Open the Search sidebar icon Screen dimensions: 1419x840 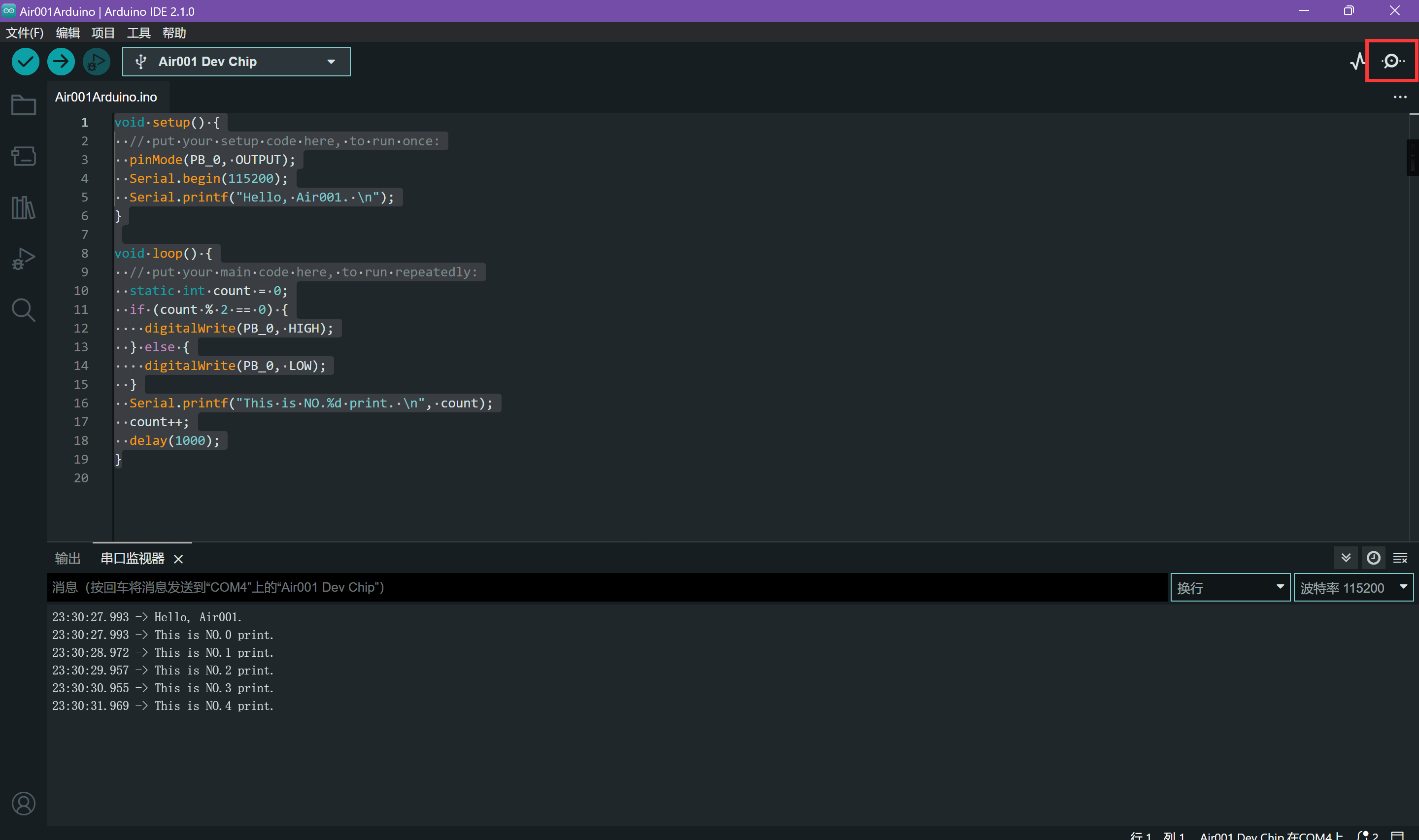point(23,310)
